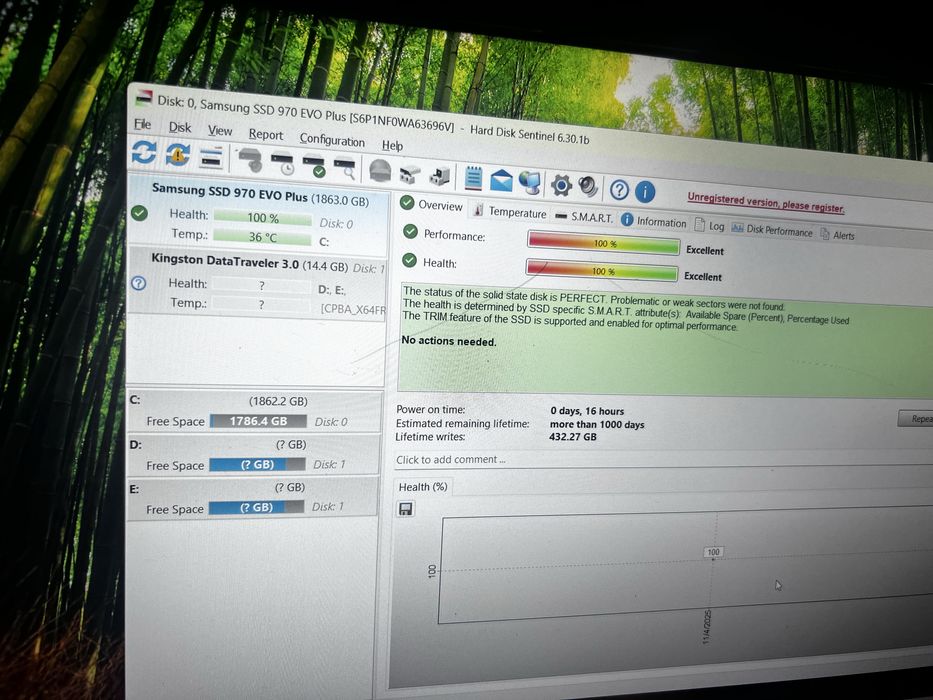Open the notepad report toolbar icon
The image size is (933, 700).
(474, 178)
